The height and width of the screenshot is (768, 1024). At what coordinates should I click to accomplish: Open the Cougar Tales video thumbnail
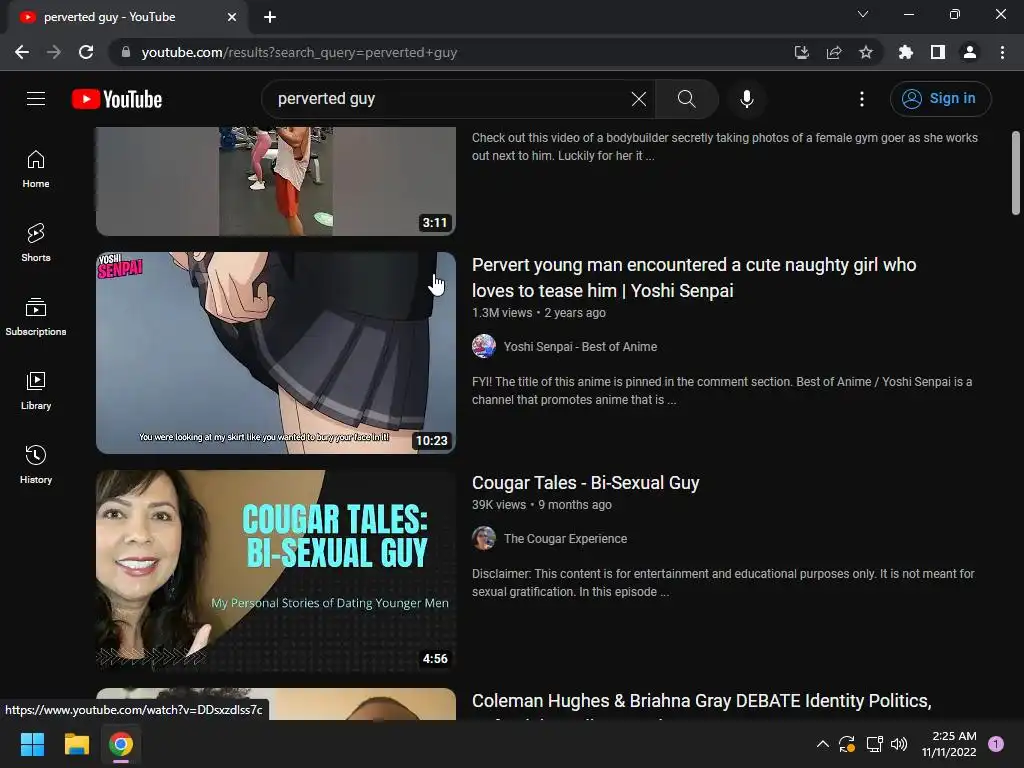point(276,571)
